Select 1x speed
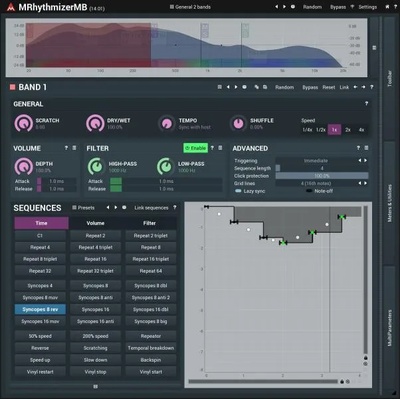This screenshot has height=400, width=400. tap(334, 130)
